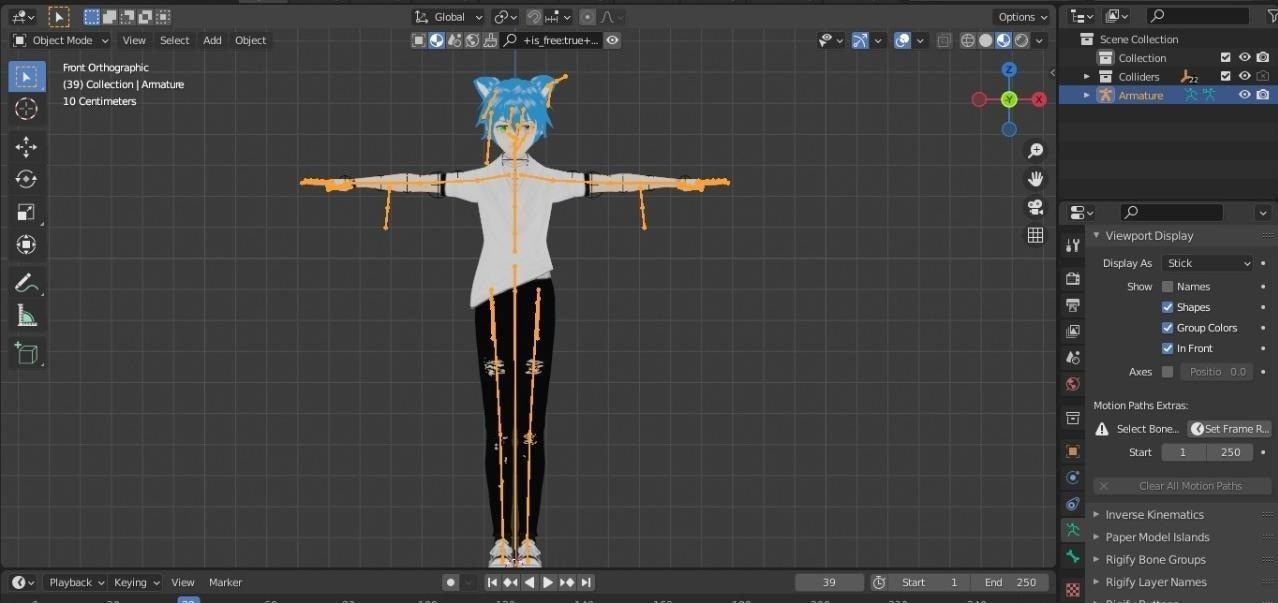The width and height of the screenshot is (1278, 603).
Task: Open the Add menu in viewport header
Action: point(212,40)
